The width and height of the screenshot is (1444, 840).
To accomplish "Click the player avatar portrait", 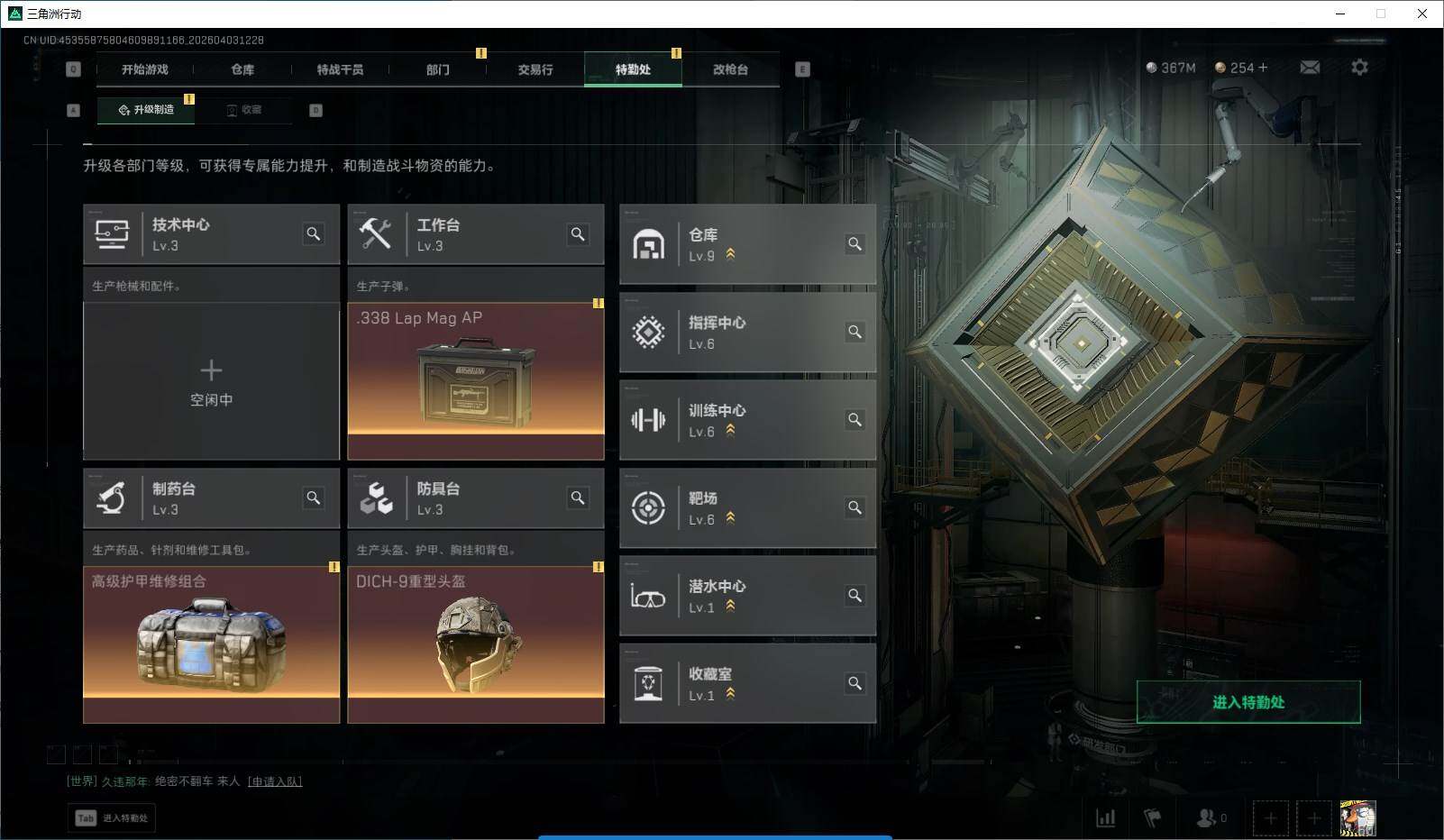I will point(1357,818).
